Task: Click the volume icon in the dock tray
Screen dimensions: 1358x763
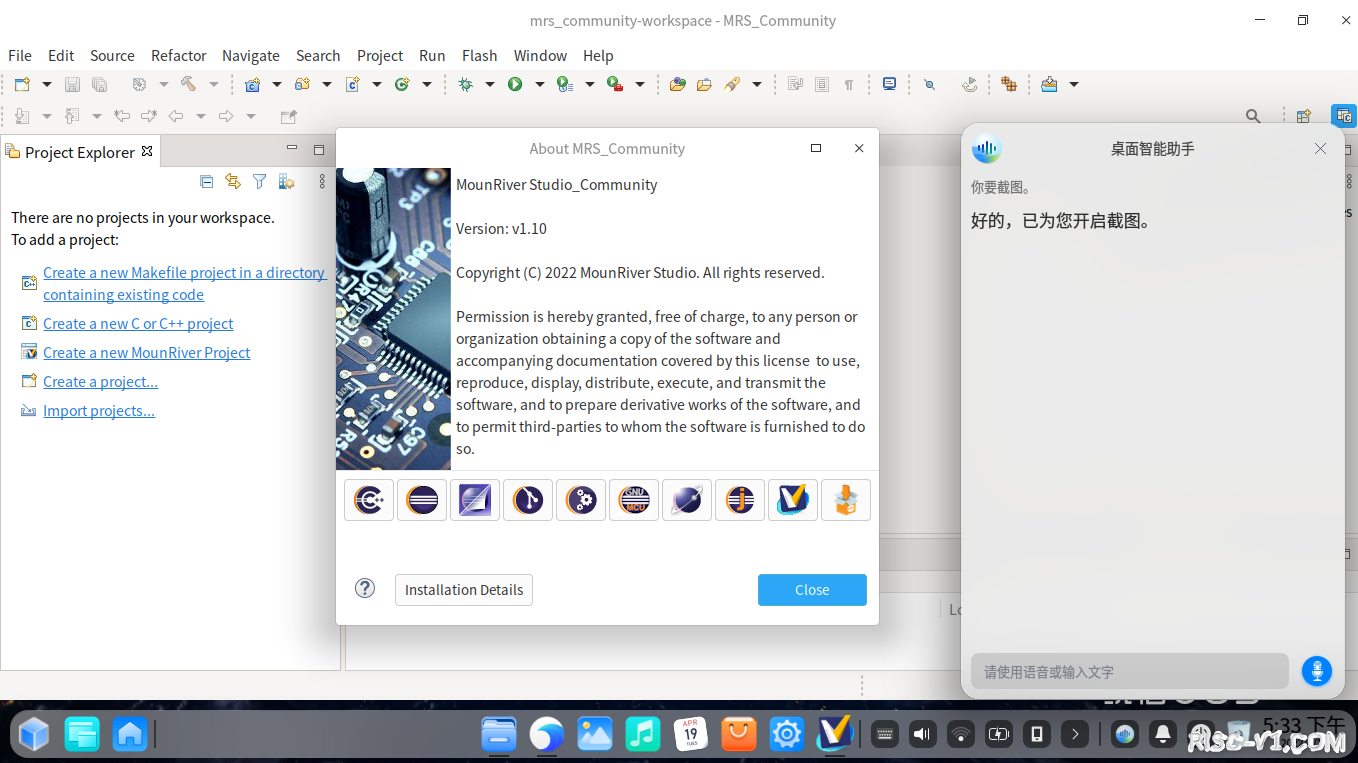Action: 922,735
